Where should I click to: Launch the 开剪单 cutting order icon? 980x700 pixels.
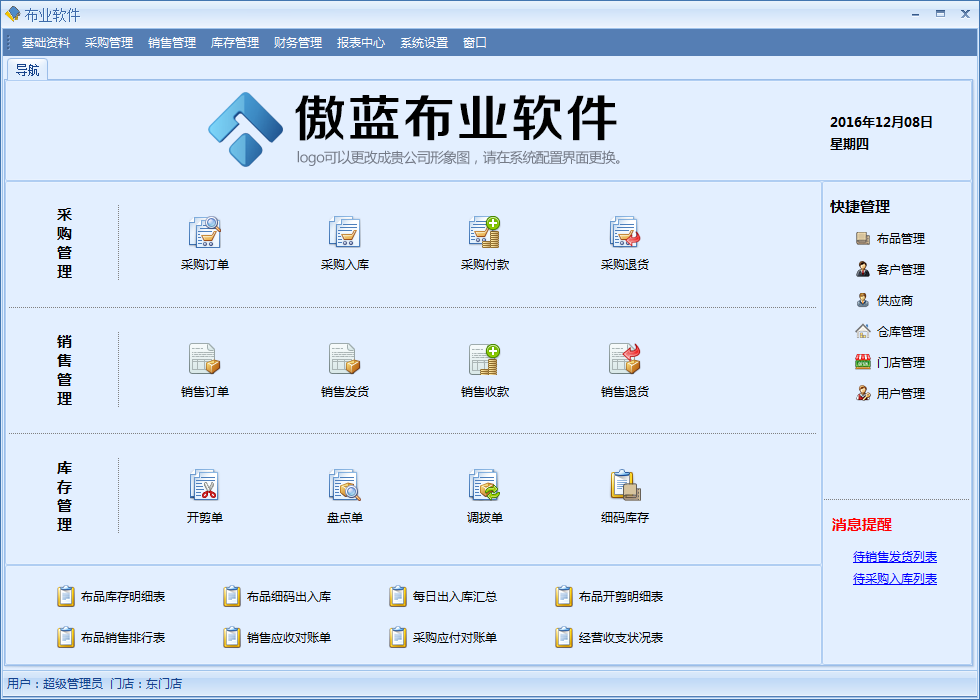(x=205, y=486)
